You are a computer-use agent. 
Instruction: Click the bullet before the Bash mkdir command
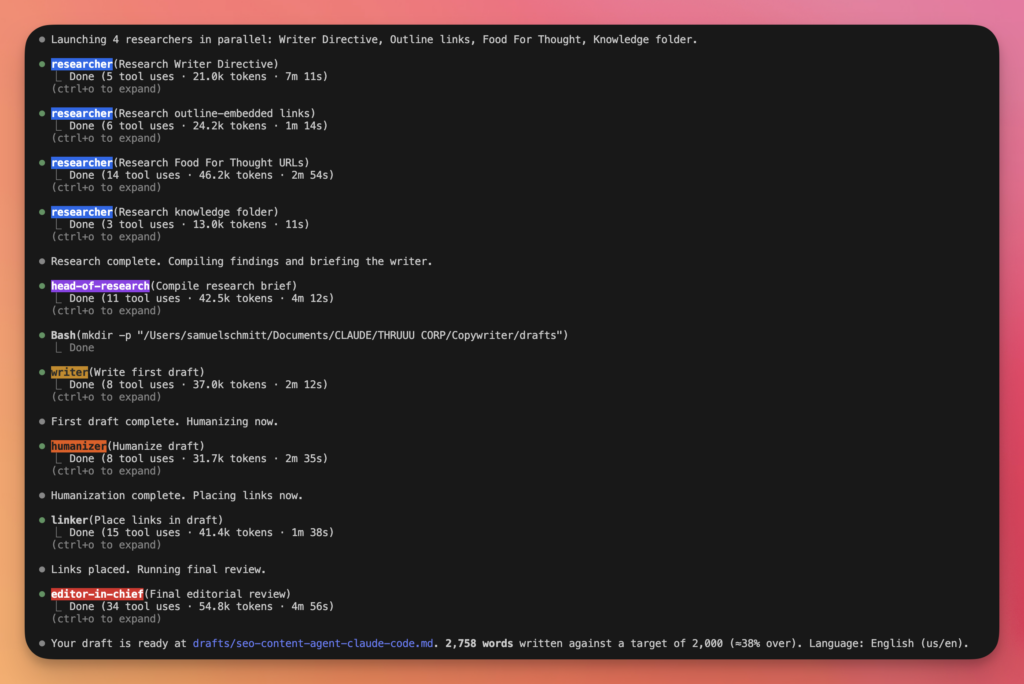[42, 336]
